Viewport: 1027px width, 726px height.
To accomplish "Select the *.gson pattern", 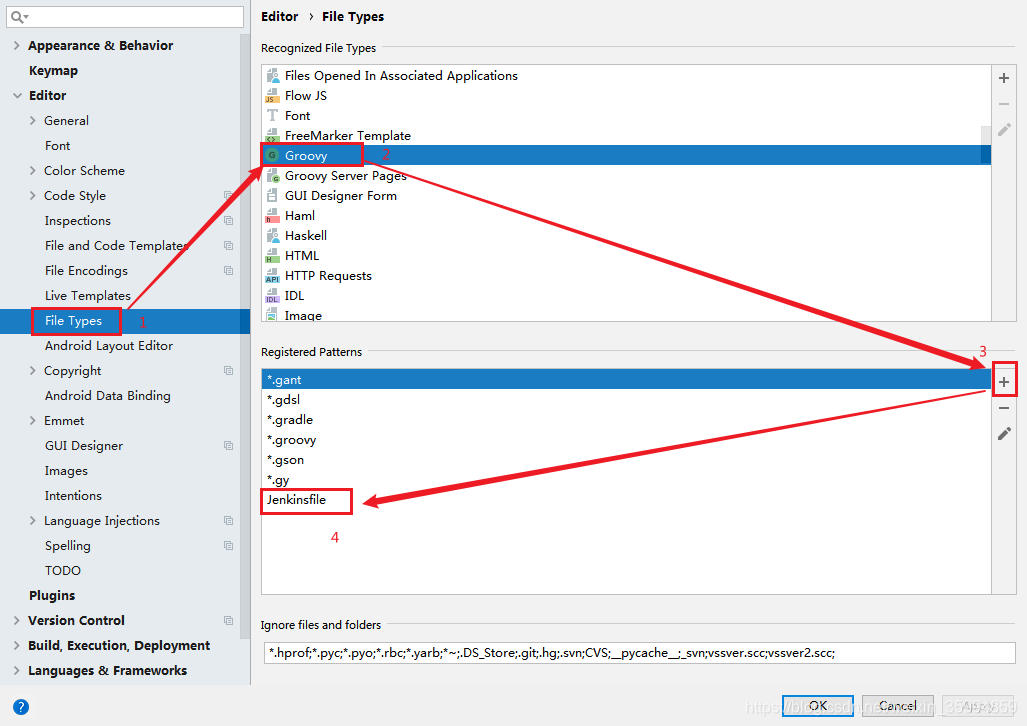I will (626, 459).
